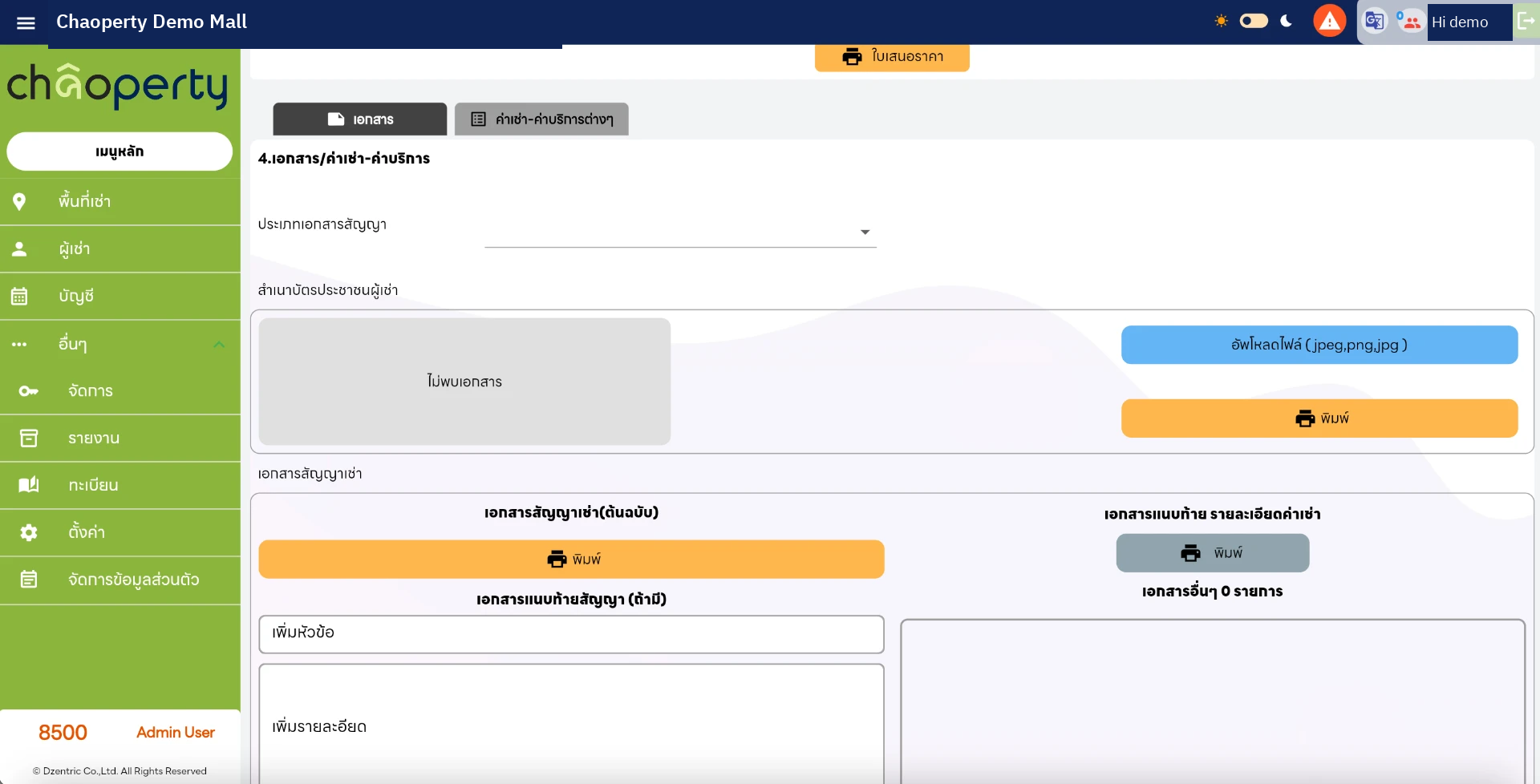Open the orange warning alert icon
The height and width of the screenshot is (784, 1540).
point(1330,21)
